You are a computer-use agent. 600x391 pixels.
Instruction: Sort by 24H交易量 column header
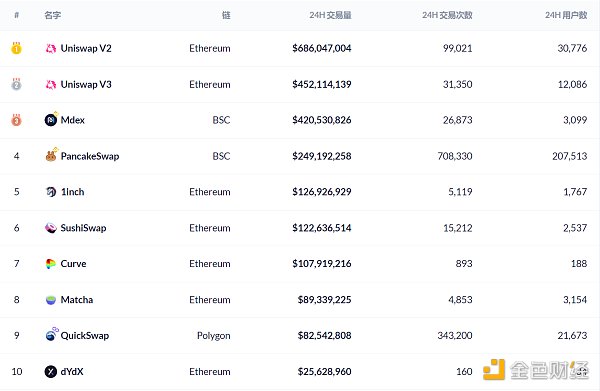pos(330,15)
